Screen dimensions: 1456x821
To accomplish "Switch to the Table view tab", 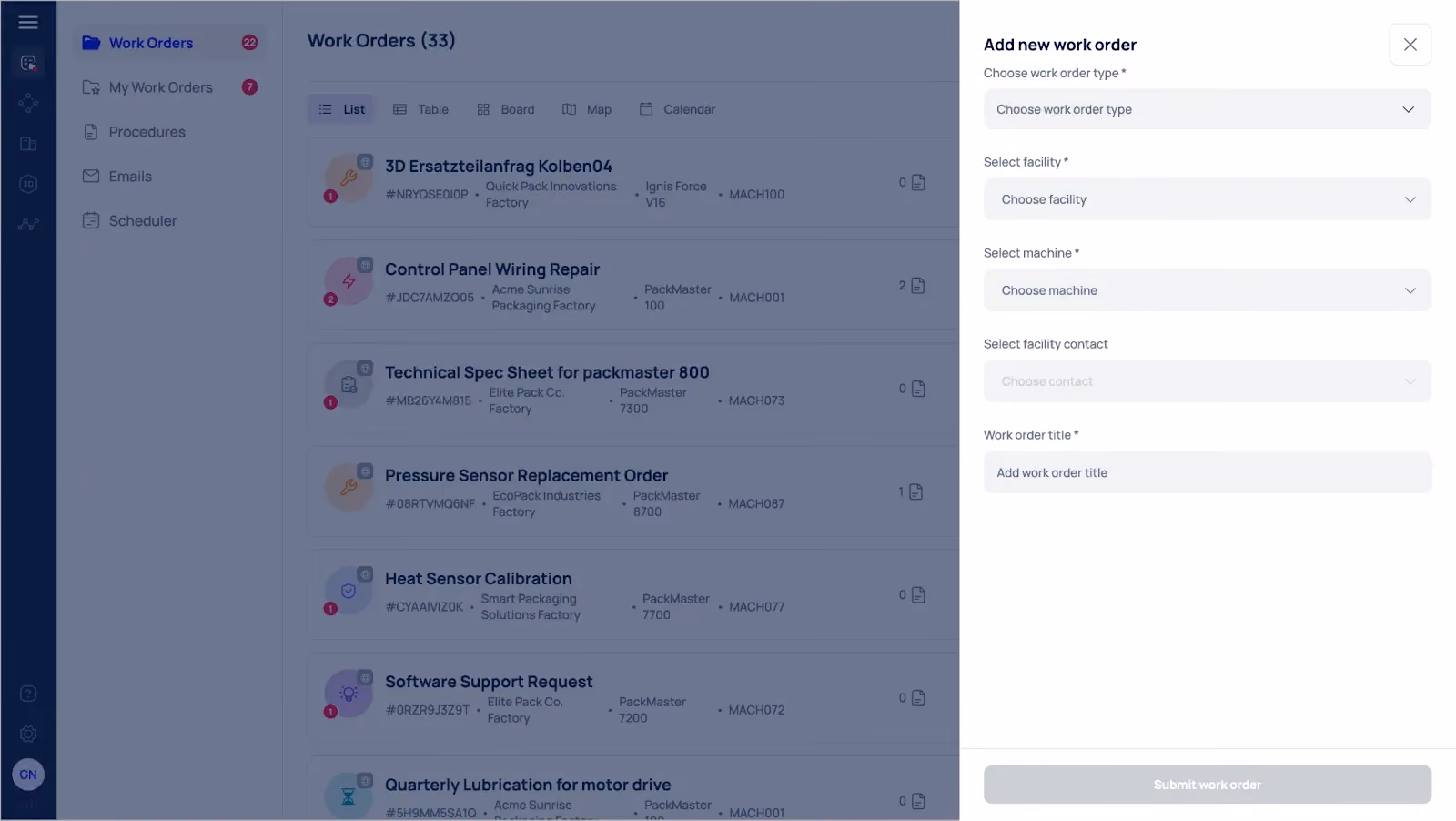I will tap(420, 109).
